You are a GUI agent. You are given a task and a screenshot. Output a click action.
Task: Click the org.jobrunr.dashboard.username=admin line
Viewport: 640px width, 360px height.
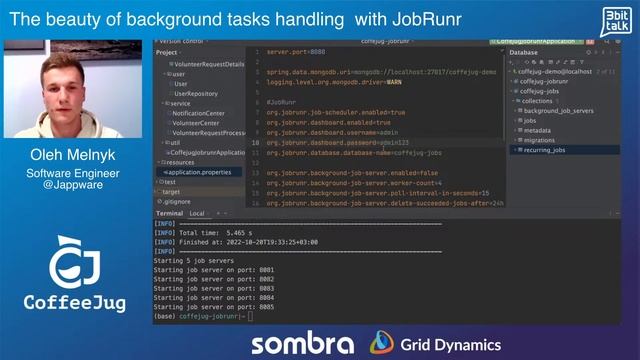pos(332,132)
